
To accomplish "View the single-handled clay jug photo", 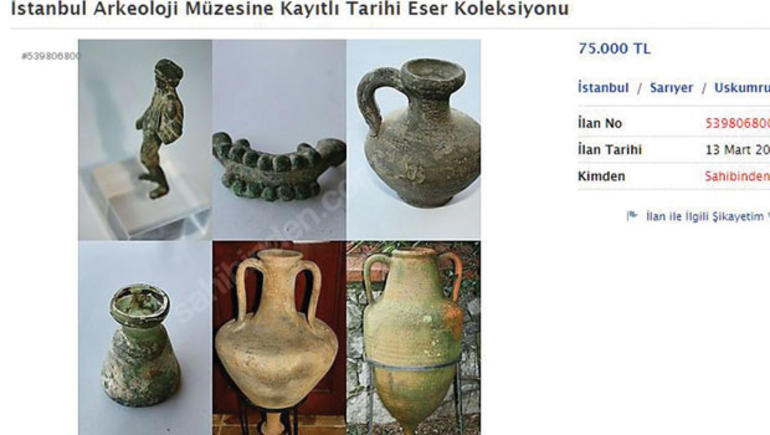I will tap(413, 139).
